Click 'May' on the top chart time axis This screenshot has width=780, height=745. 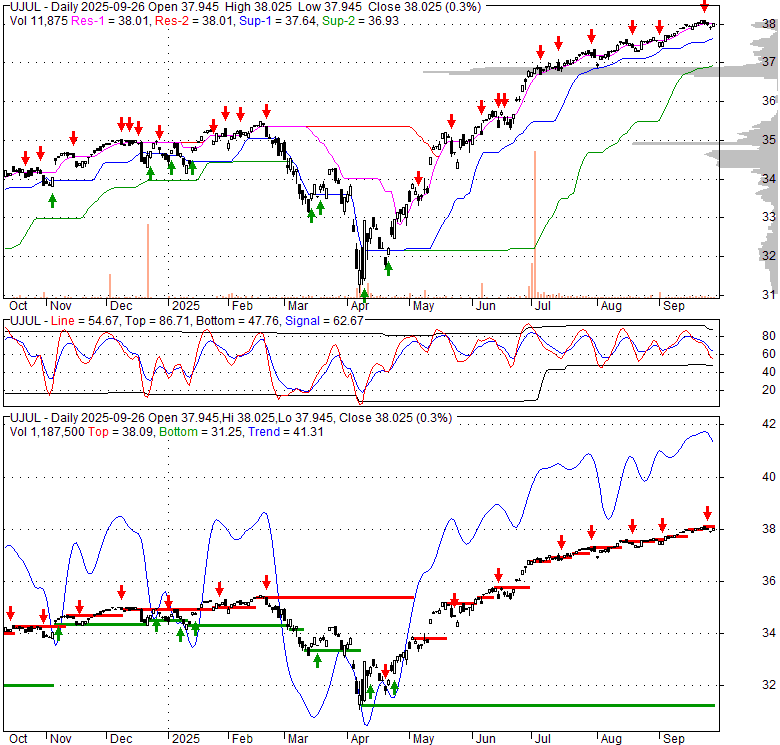click(423, 306)
